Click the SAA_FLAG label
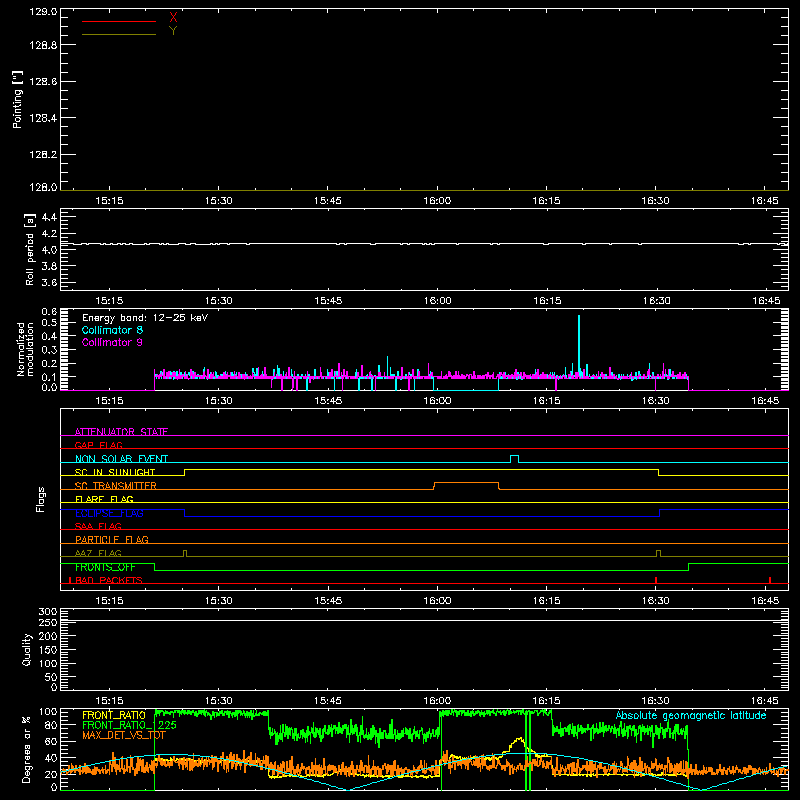800x800 pixels. (x=98, y=526)
